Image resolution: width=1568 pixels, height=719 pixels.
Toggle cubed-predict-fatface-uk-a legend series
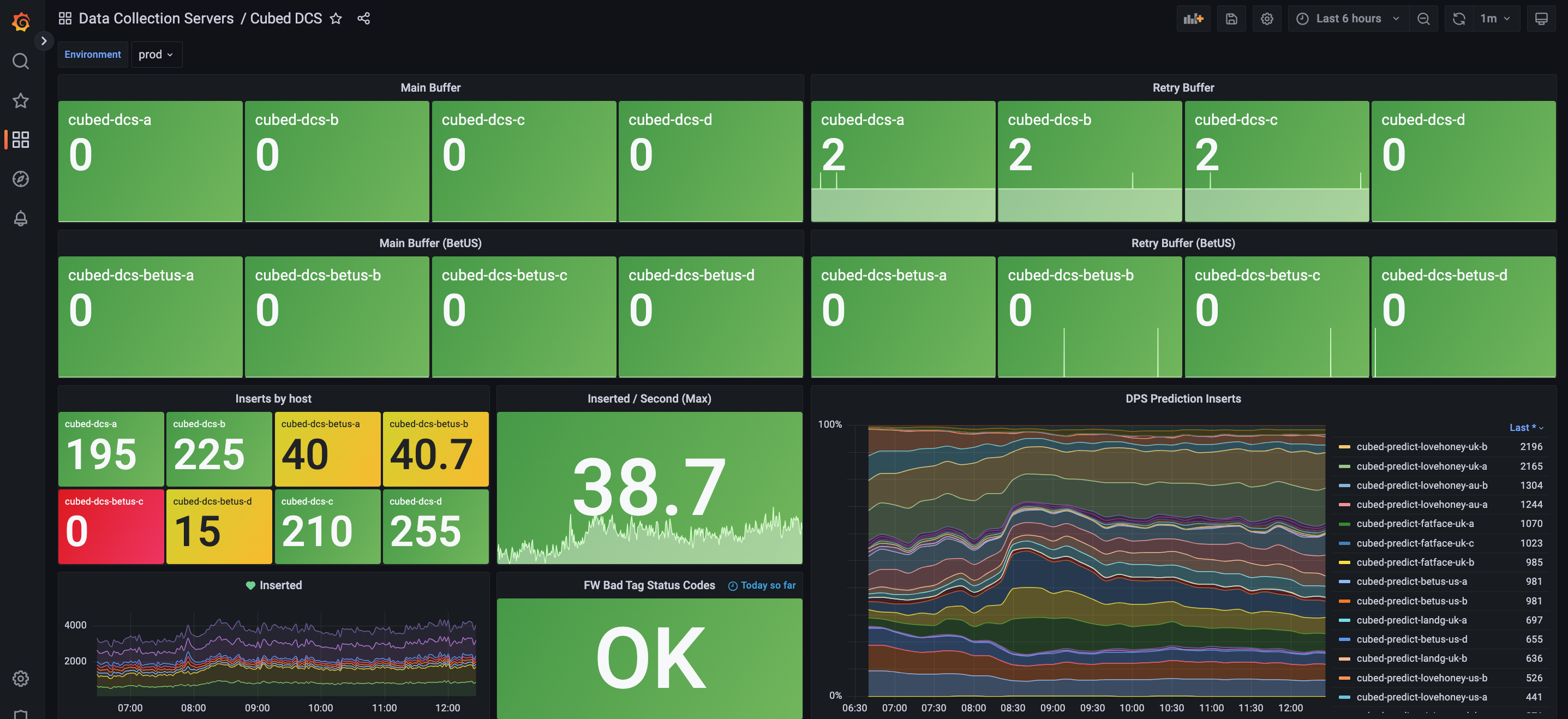point(1415,523)
